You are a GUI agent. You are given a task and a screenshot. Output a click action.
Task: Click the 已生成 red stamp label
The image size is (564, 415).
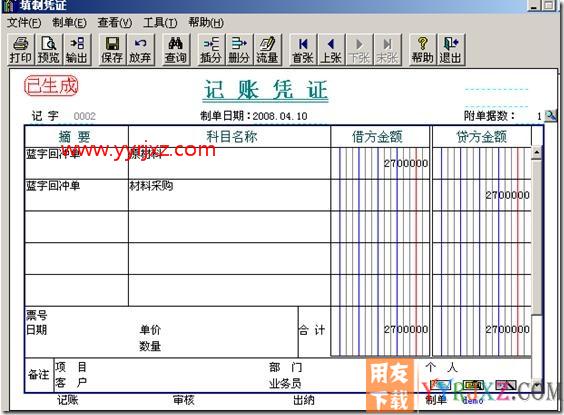[x=51, y=86]
